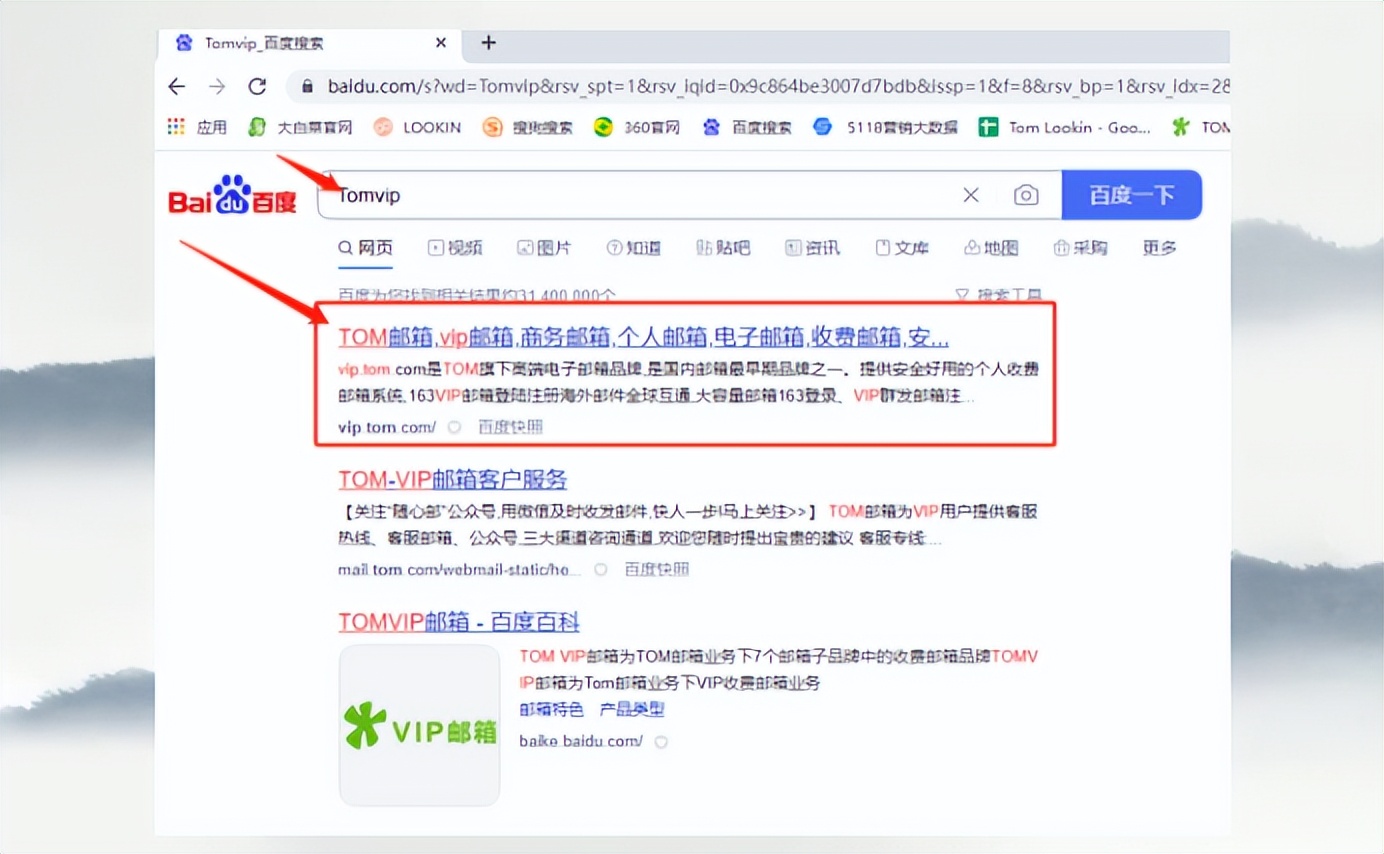Open the 5118营销大数据 bookmark
Screen dimensions: 1384x854
(x=885, y=127)
